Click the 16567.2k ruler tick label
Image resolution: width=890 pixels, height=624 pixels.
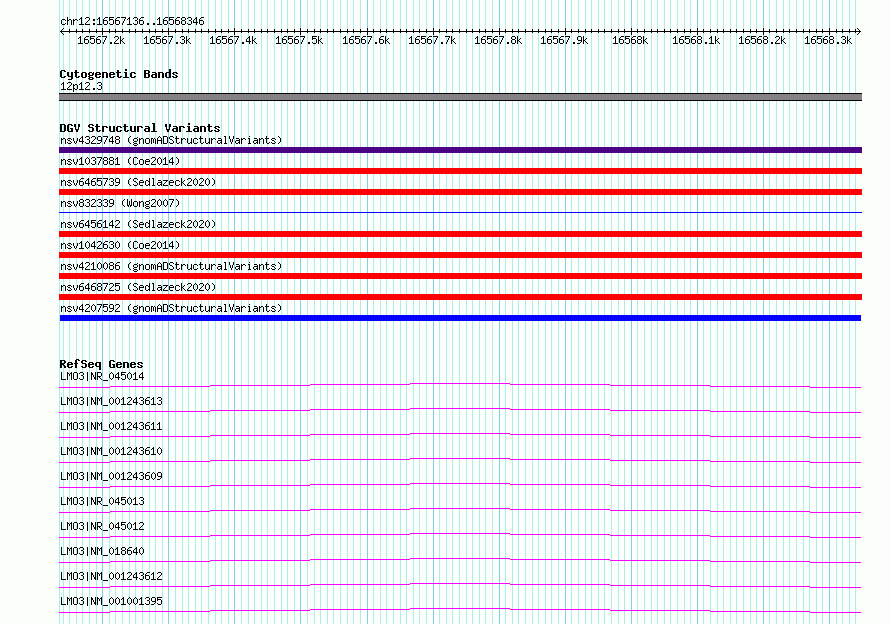click(101, 40)
